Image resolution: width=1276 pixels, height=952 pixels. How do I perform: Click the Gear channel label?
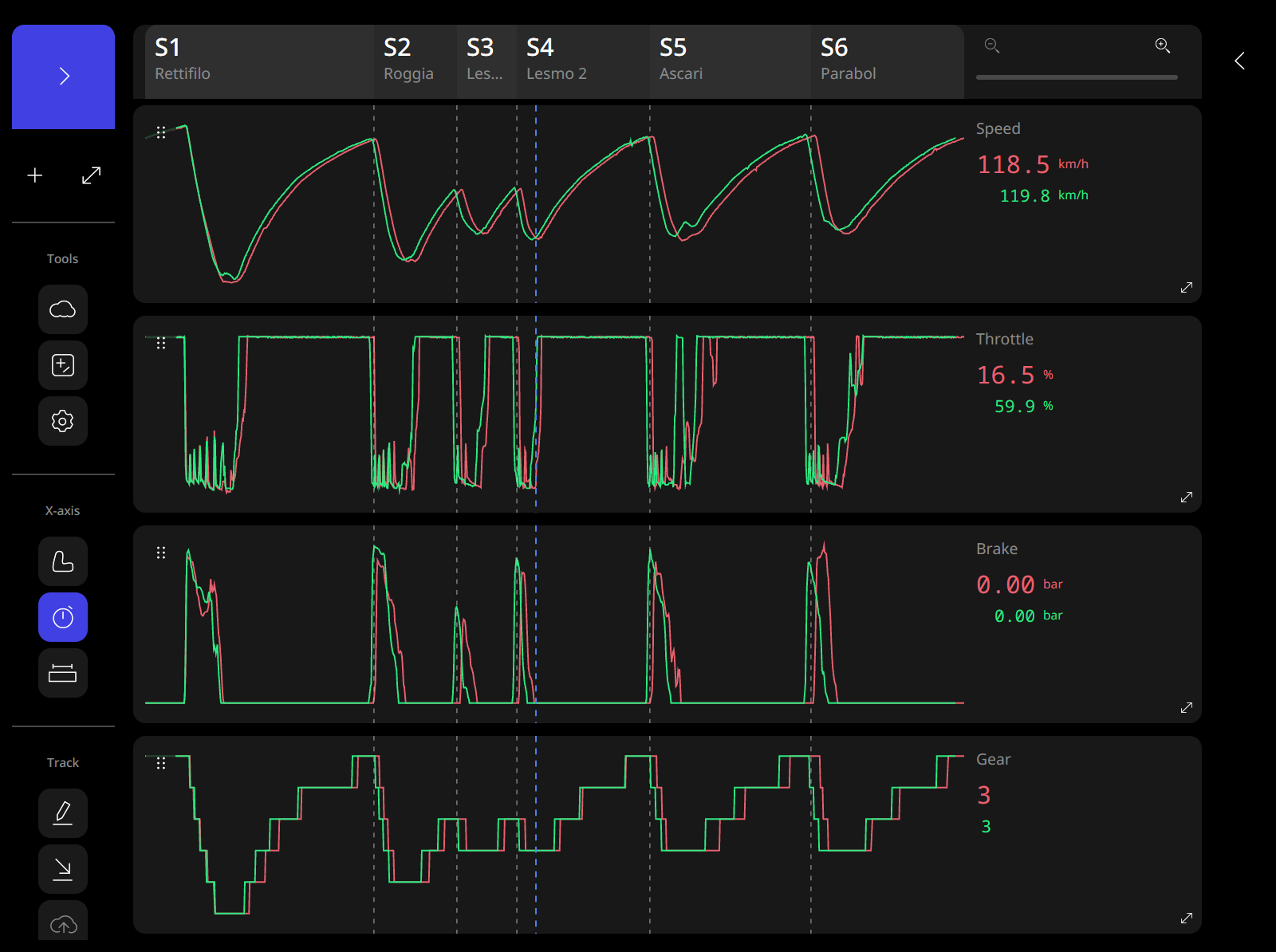click(993, 759)
